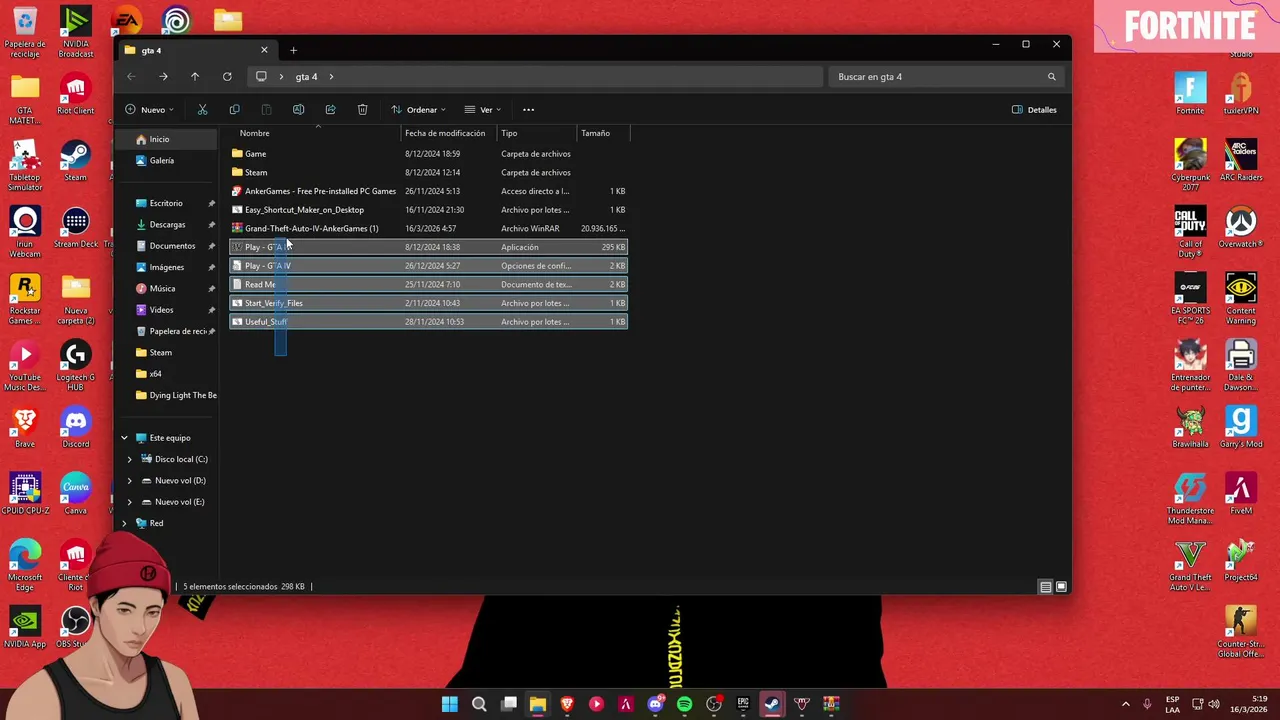This screenshot has width=1280, height=720.
Task: Open a new File Explorer tab with plus
Action: pos(293,50)
